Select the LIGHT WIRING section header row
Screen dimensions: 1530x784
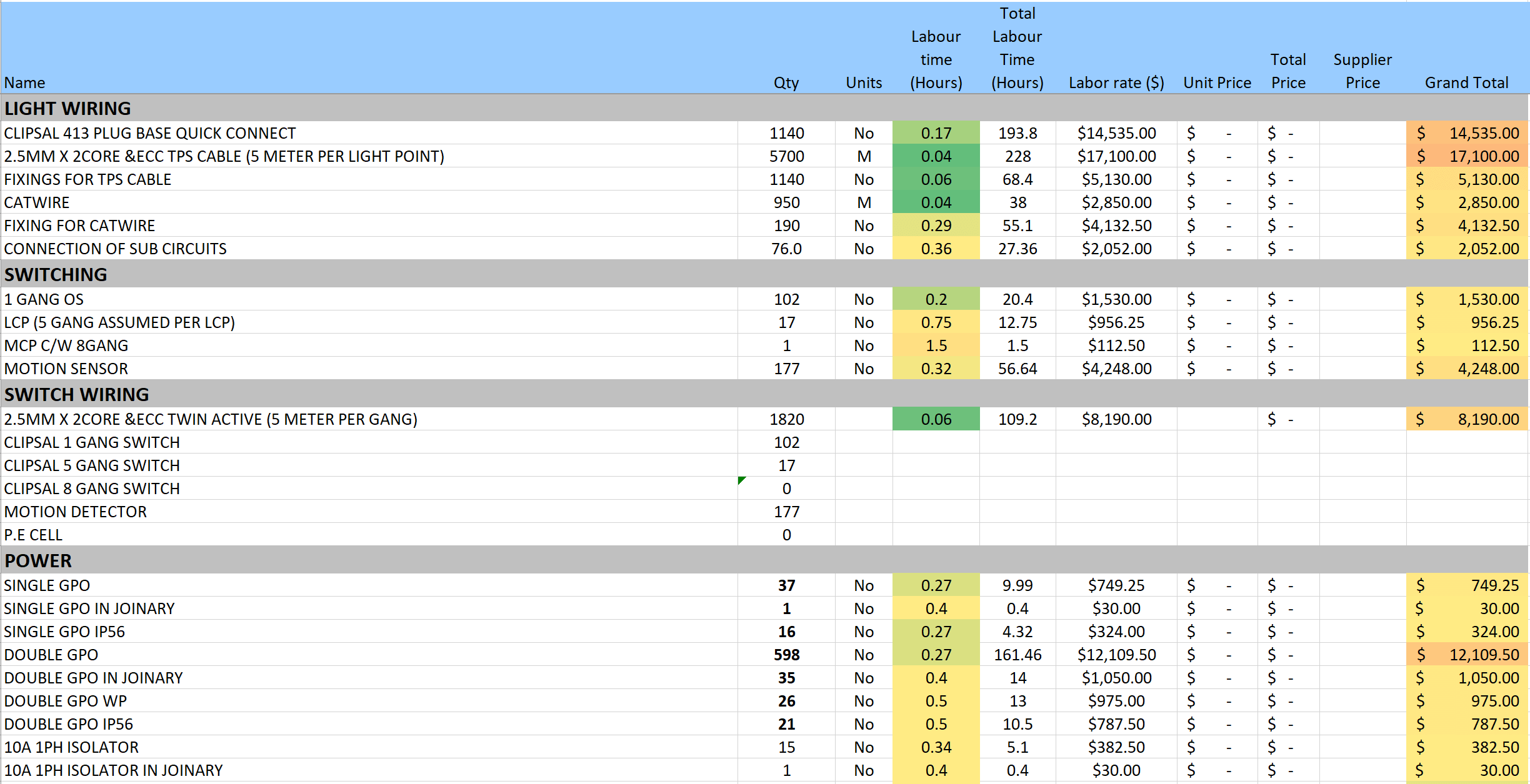point(67,109)
